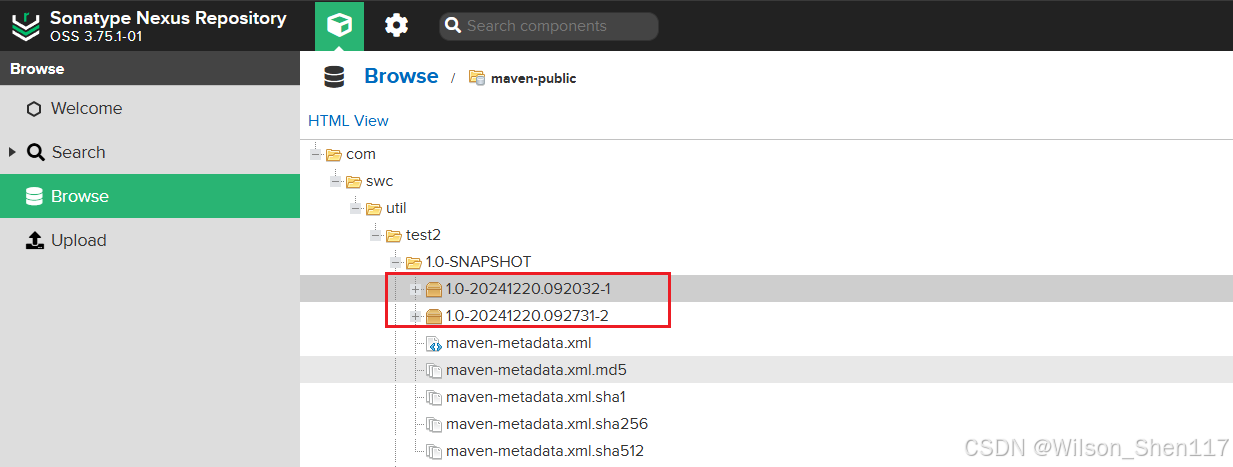Select the util folder row

(x=766, y=208)
